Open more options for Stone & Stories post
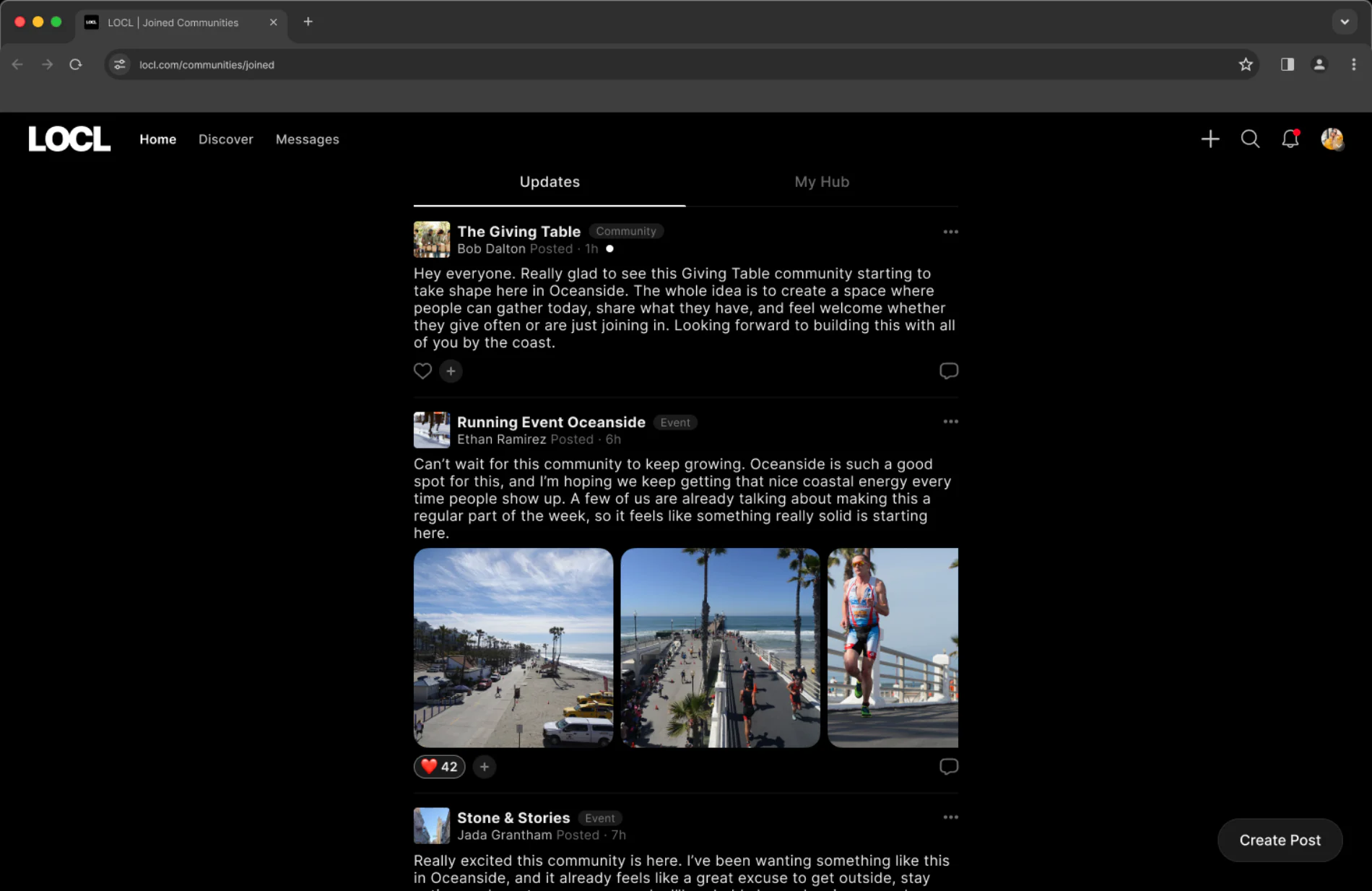Viewport: 1372px width, 891px height. [950, 817]
